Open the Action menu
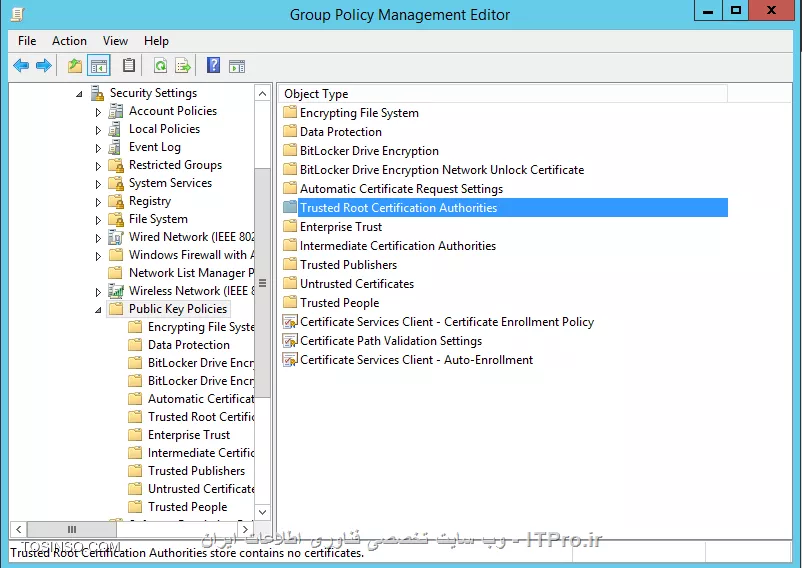The height and width of the screenshot is (568, 802). [69, 41]
